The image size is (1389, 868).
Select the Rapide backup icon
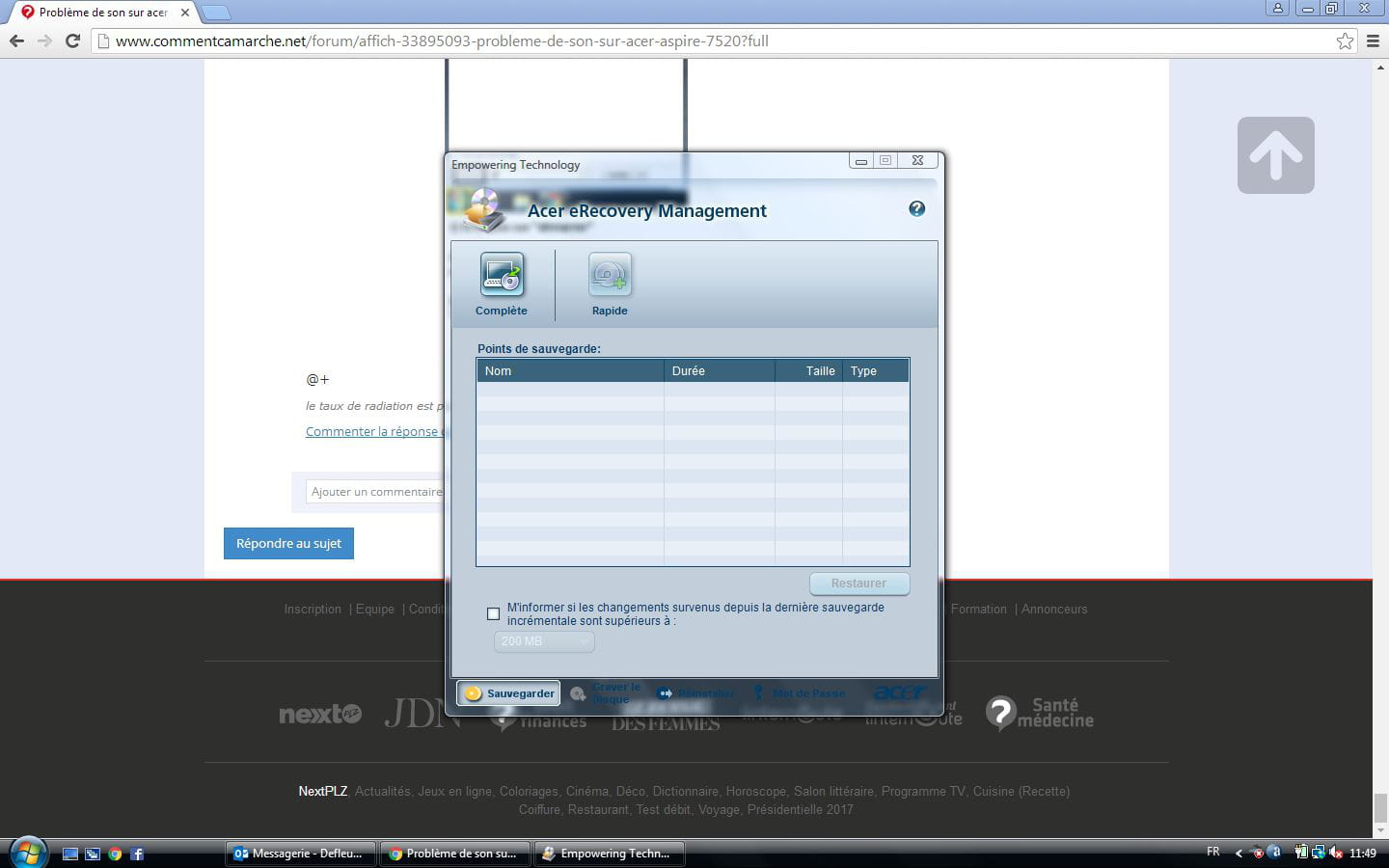tap(610, 276)
